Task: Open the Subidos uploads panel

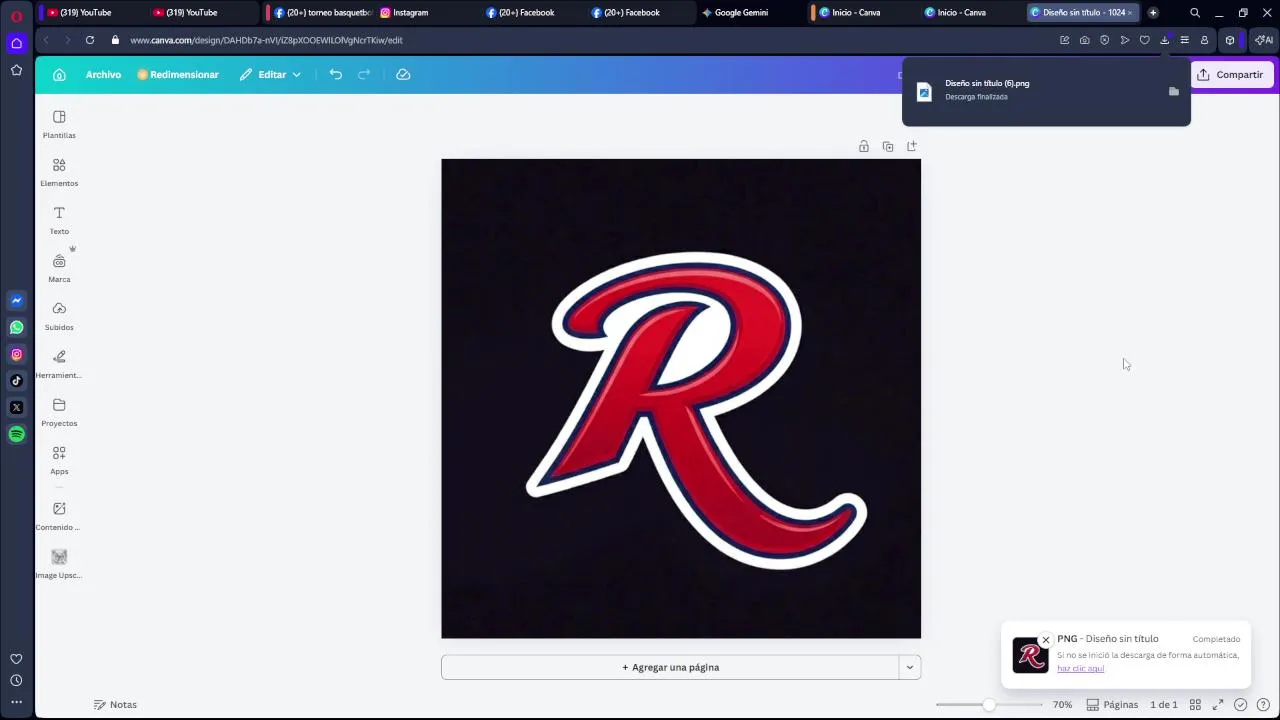Action: pos(59,316)
